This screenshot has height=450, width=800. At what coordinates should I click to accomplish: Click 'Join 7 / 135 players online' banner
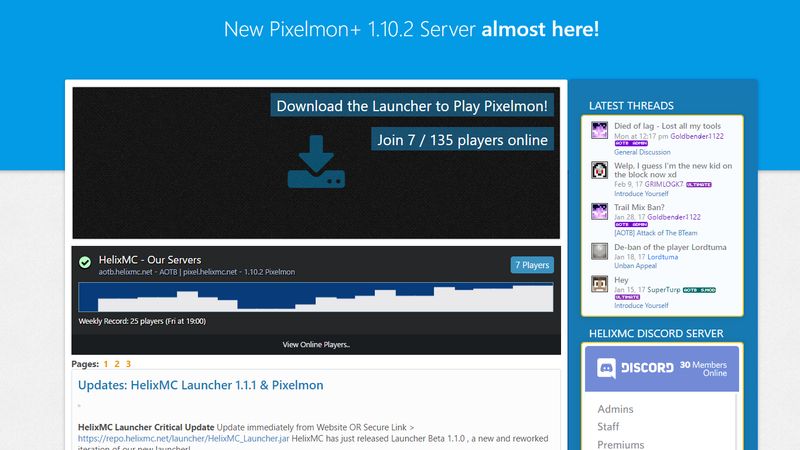tap(462, 139)
